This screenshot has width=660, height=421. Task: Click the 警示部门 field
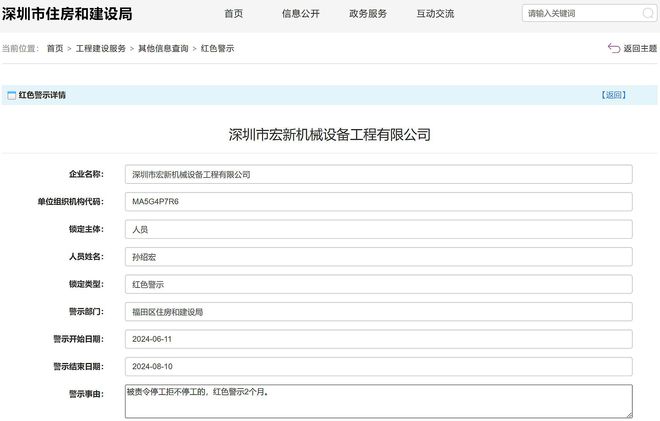pos(378,312)
